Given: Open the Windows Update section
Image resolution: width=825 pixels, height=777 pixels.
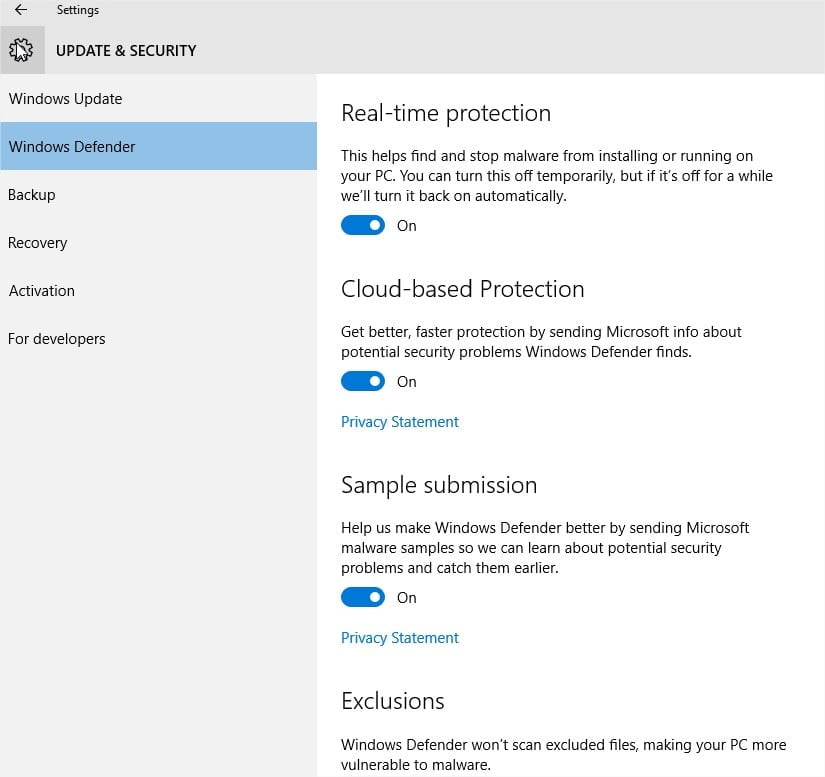Looking at the screenshot, I should pyautogui.click(x=158, y=98).
